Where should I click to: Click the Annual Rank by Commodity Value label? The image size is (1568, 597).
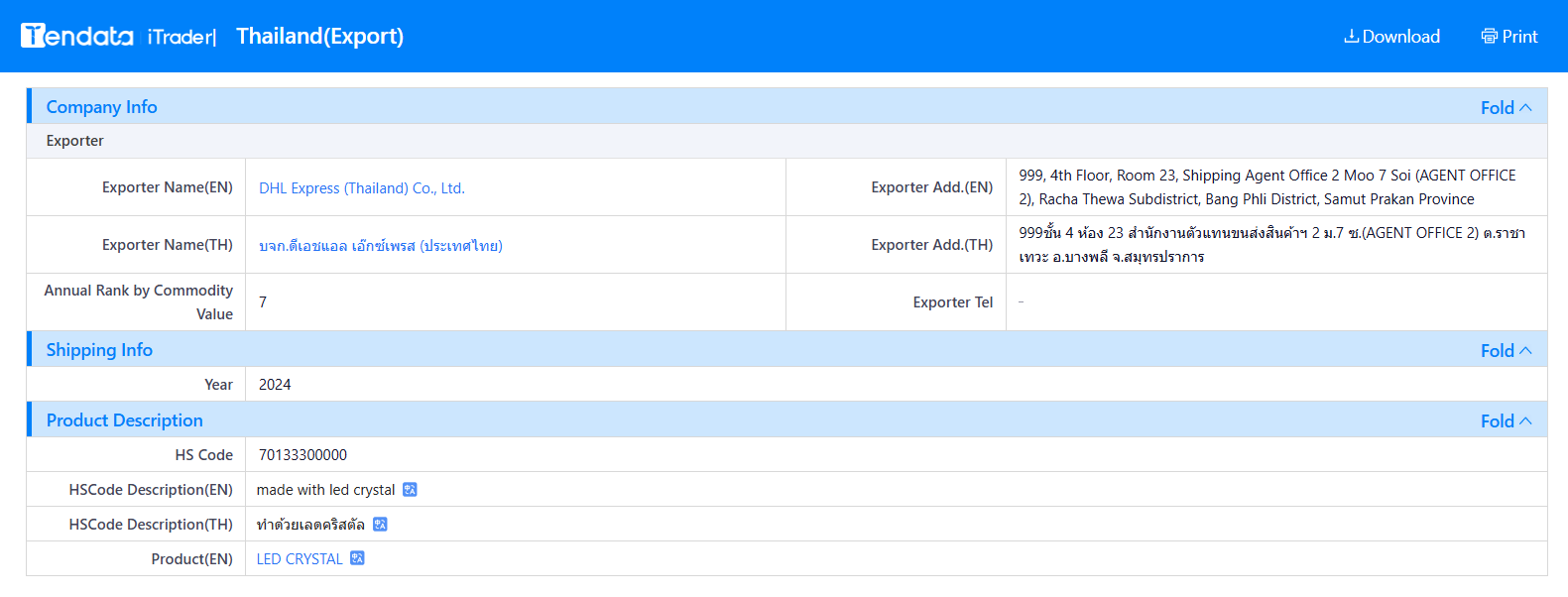[x=139, y=302]
